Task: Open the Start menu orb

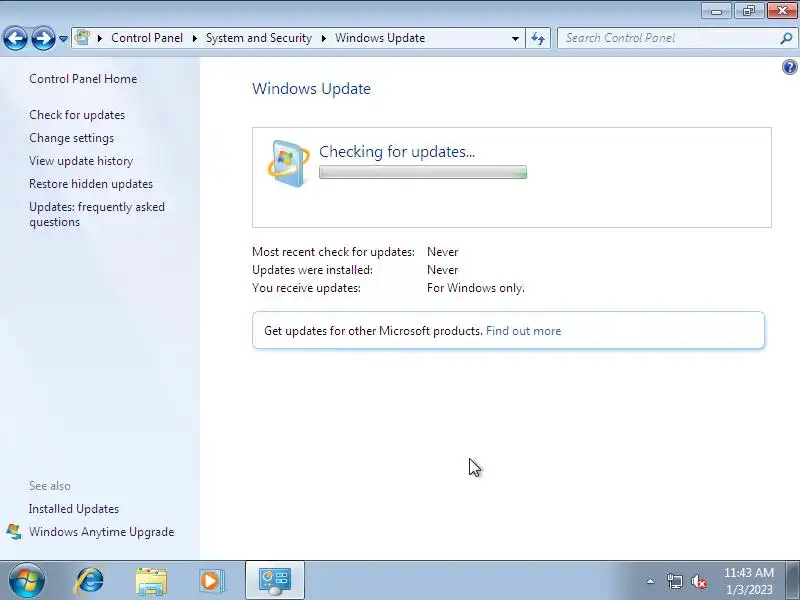Action: tap(27, 581)
